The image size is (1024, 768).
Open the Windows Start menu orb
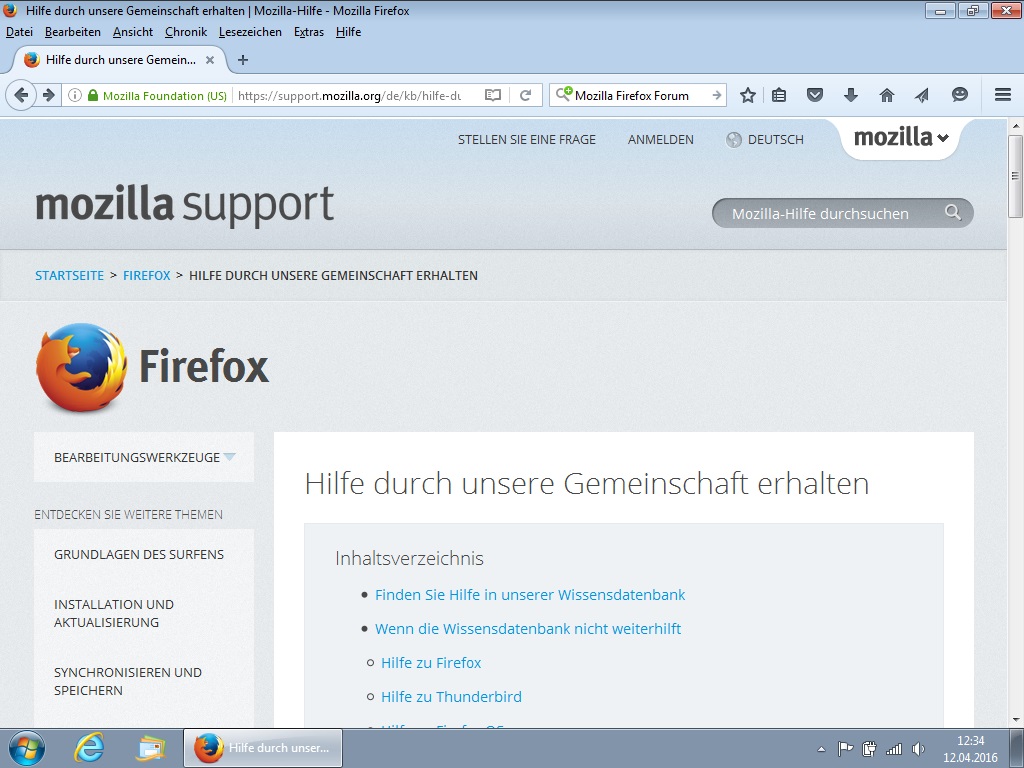pos(27,748)
